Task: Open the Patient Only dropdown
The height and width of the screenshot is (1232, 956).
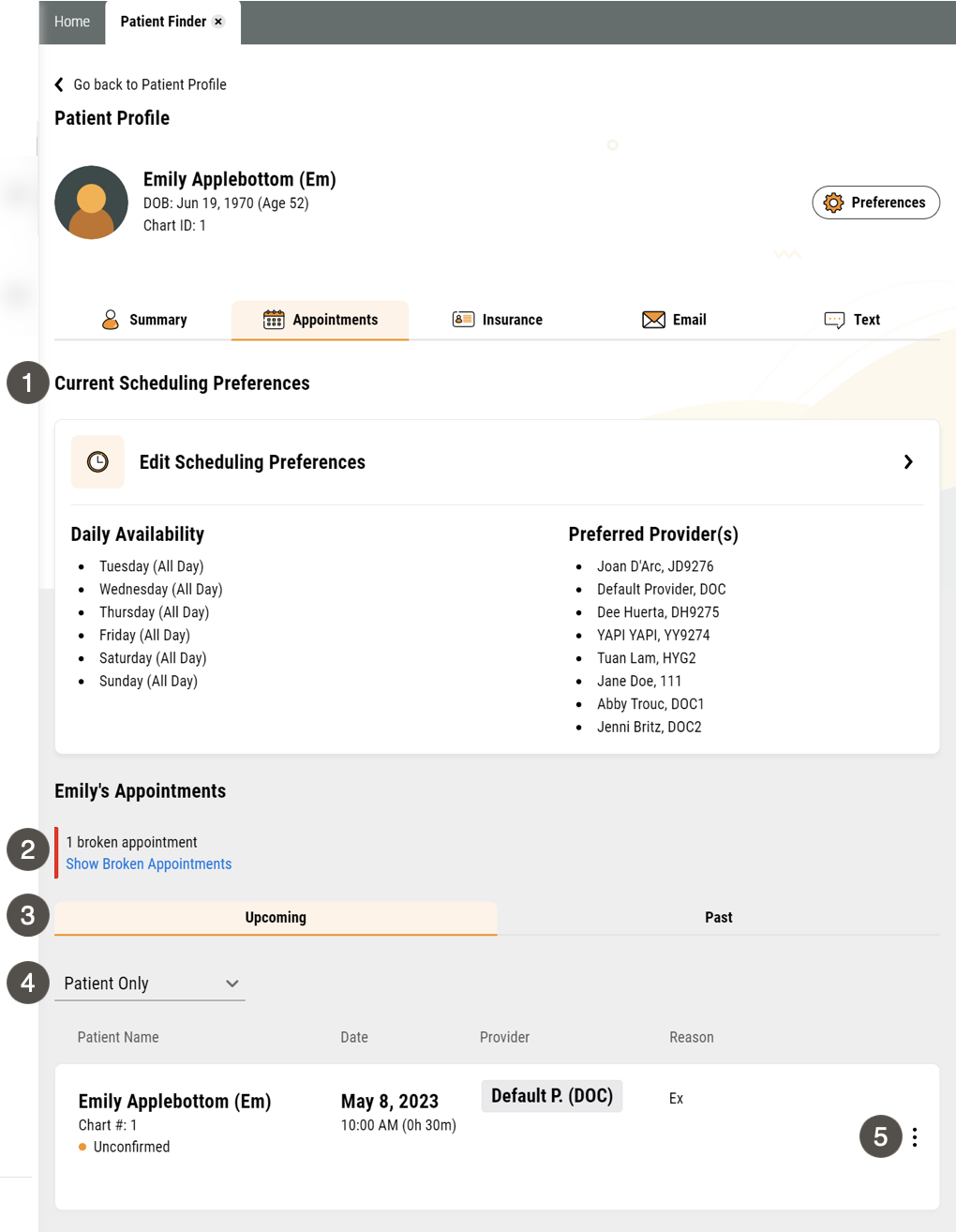Action: coord(150,984)
